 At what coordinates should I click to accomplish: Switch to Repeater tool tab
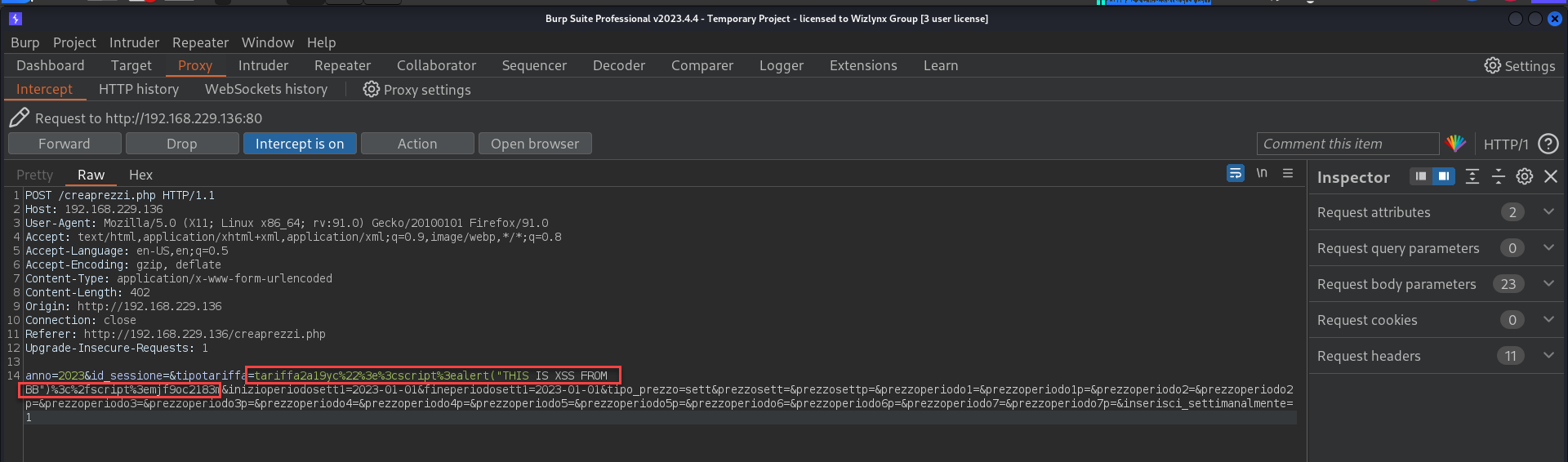pos(342,65)
